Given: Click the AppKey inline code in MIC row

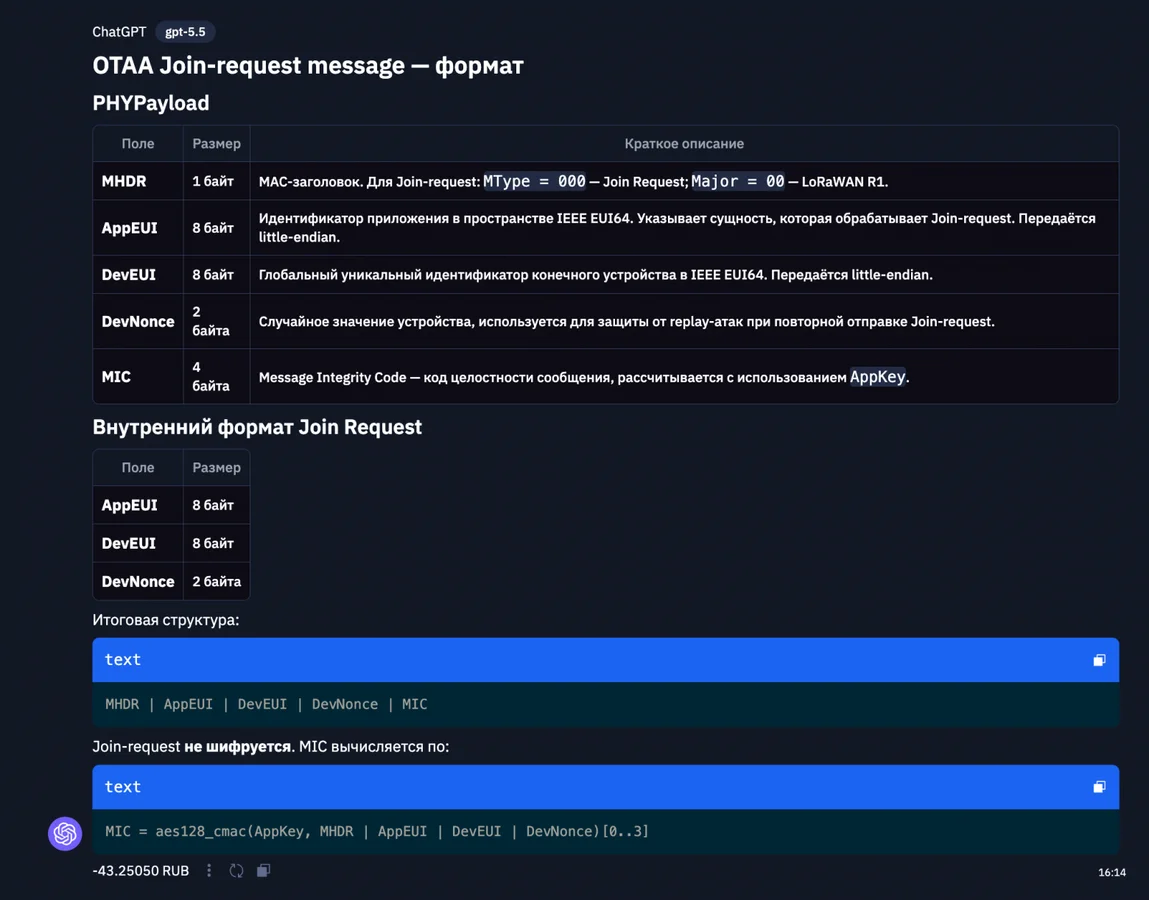Looking at the screenshot, I should tap(877, 377).
